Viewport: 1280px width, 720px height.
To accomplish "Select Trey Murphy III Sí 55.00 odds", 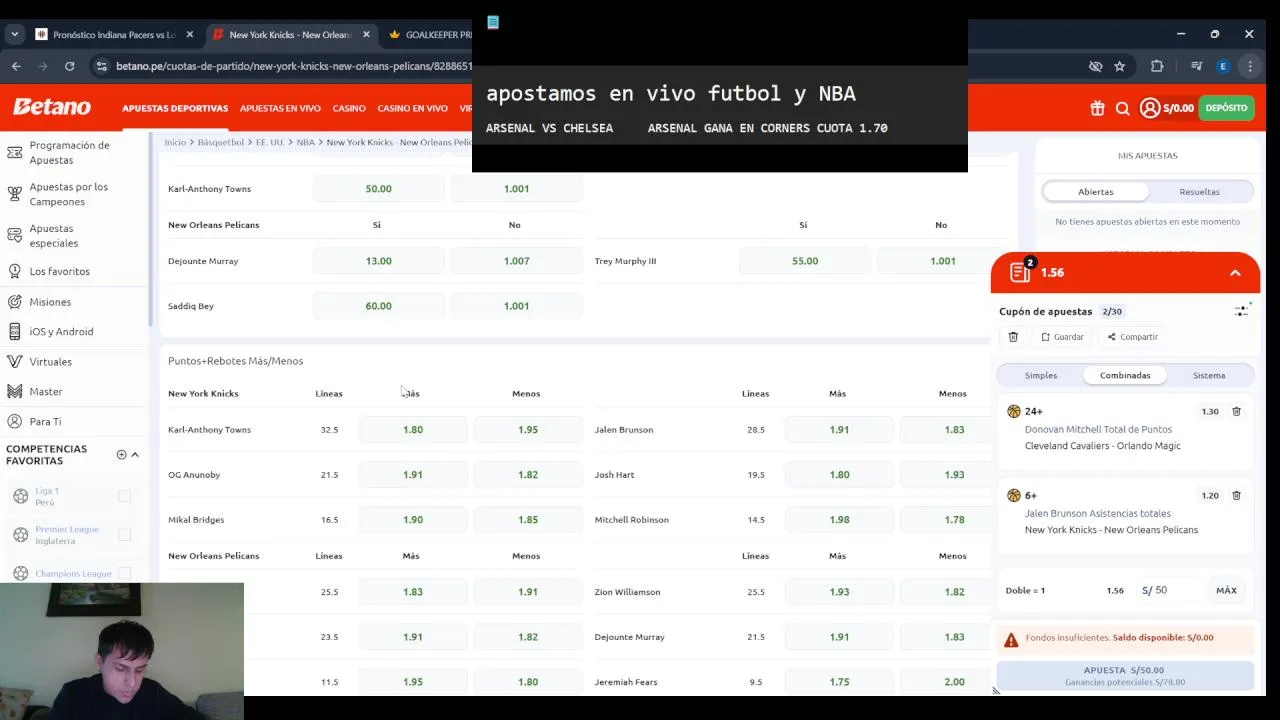I will click(x=804, y=261).
